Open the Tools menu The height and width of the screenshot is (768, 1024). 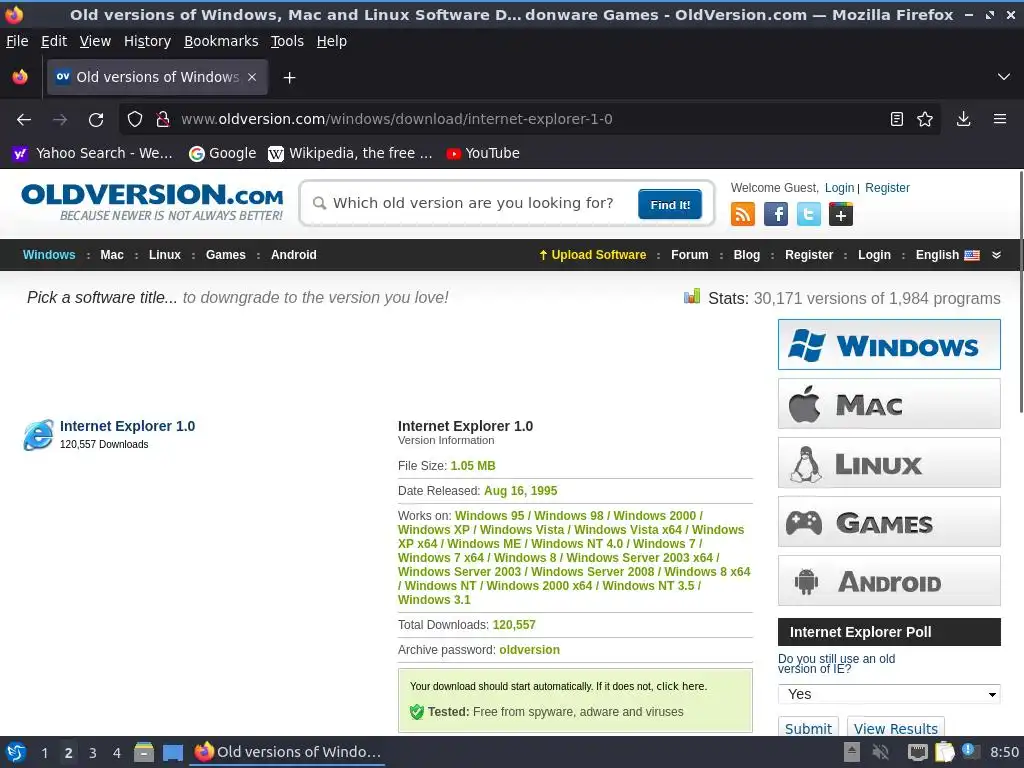(x=287, y=41)
